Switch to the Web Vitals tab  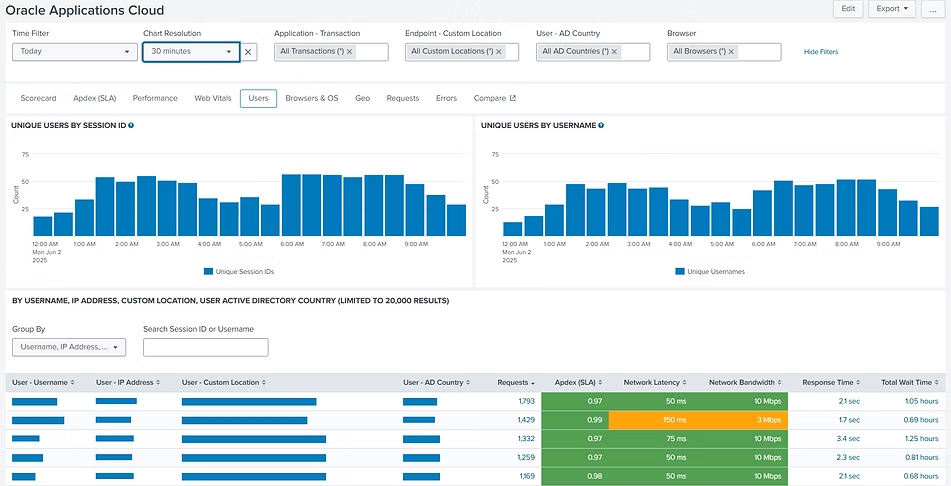(x=210, y=98)
